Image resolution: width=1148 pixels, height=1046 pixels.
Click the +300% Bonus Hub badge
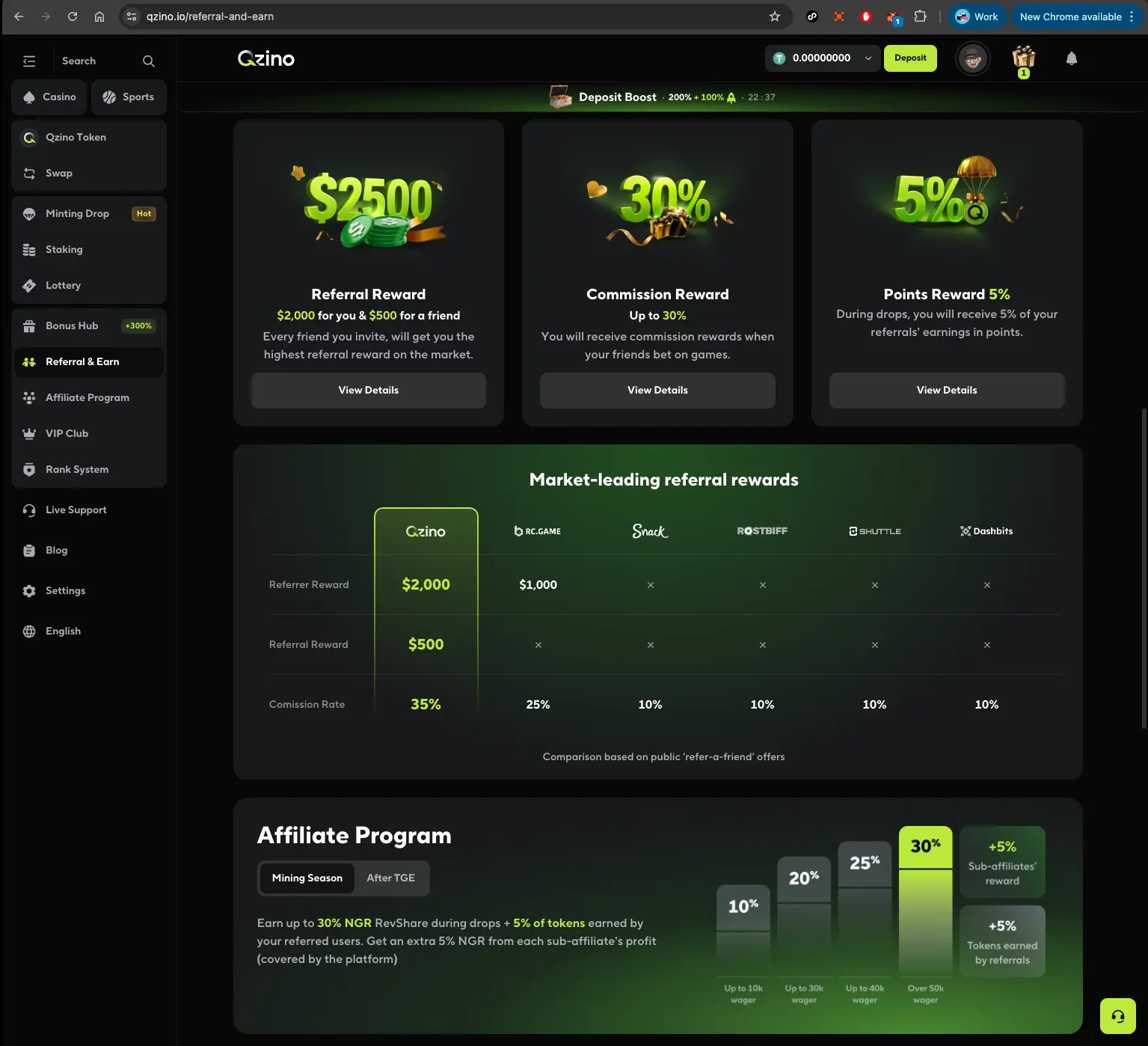pos(138,326)
